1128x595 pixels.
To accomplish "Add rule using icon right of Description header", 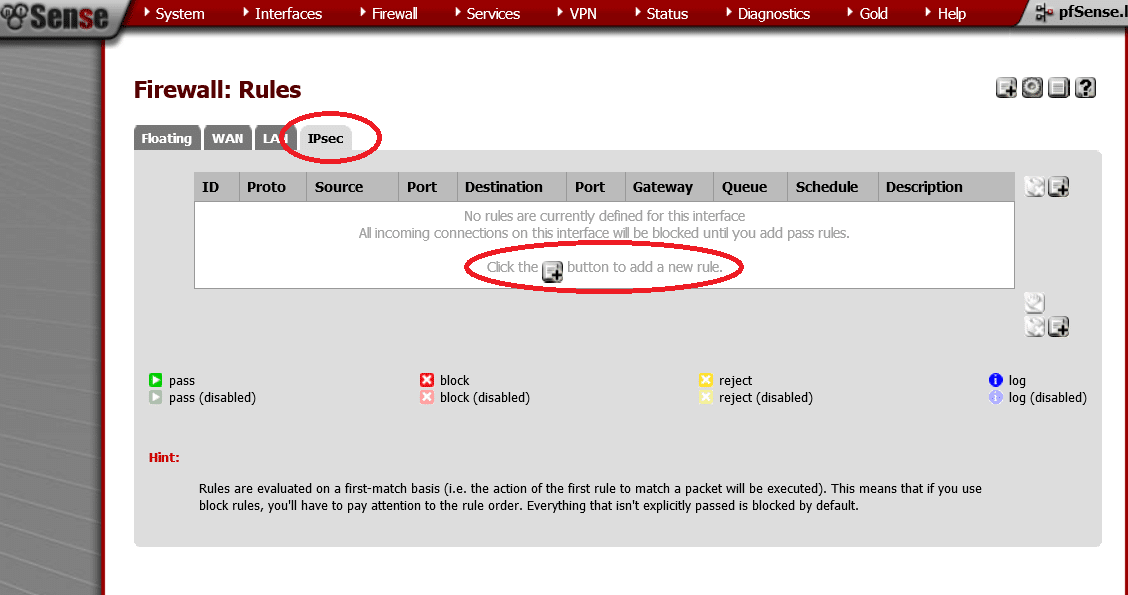I will click(x=1059, y=187).
